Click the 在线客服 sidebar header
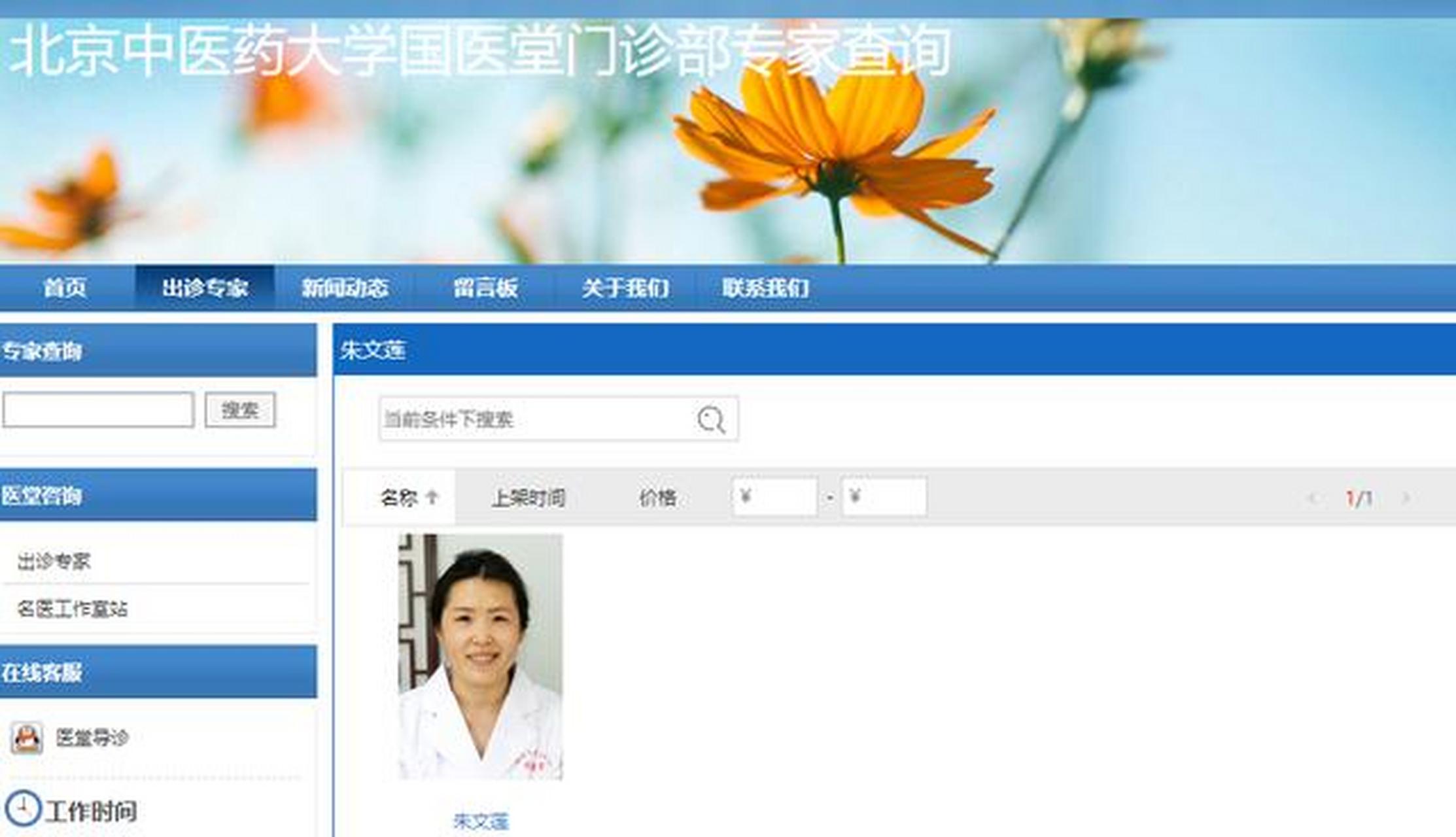The height and width of the screenshot is (837, 1456). pyautogui.click(x=158, y=672)
